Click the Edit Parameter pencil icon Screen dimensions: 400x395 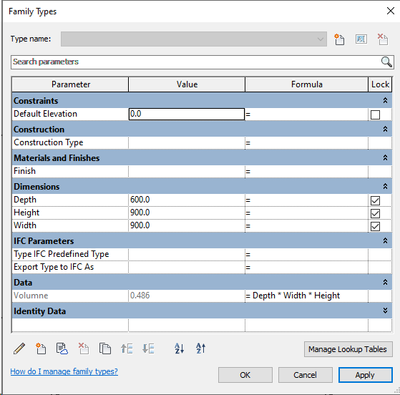point(19,349)
